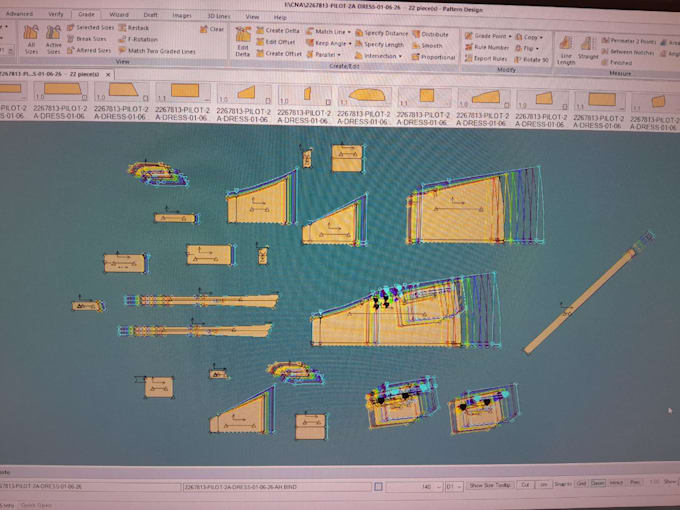Viewport: 680px width, 510px height.
Task: Toggle the Geom snap option
Action: click(x=598, y=483)
